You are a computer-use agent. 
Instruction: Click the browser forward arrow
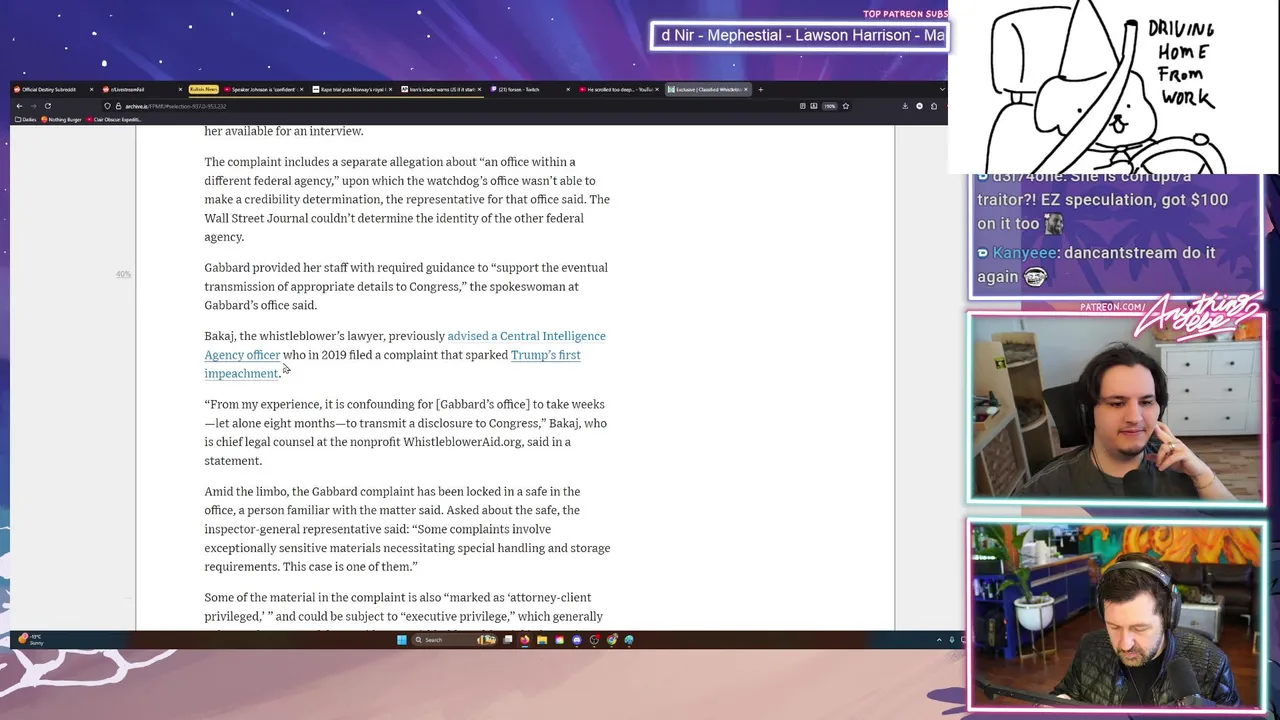click(33, 106)
